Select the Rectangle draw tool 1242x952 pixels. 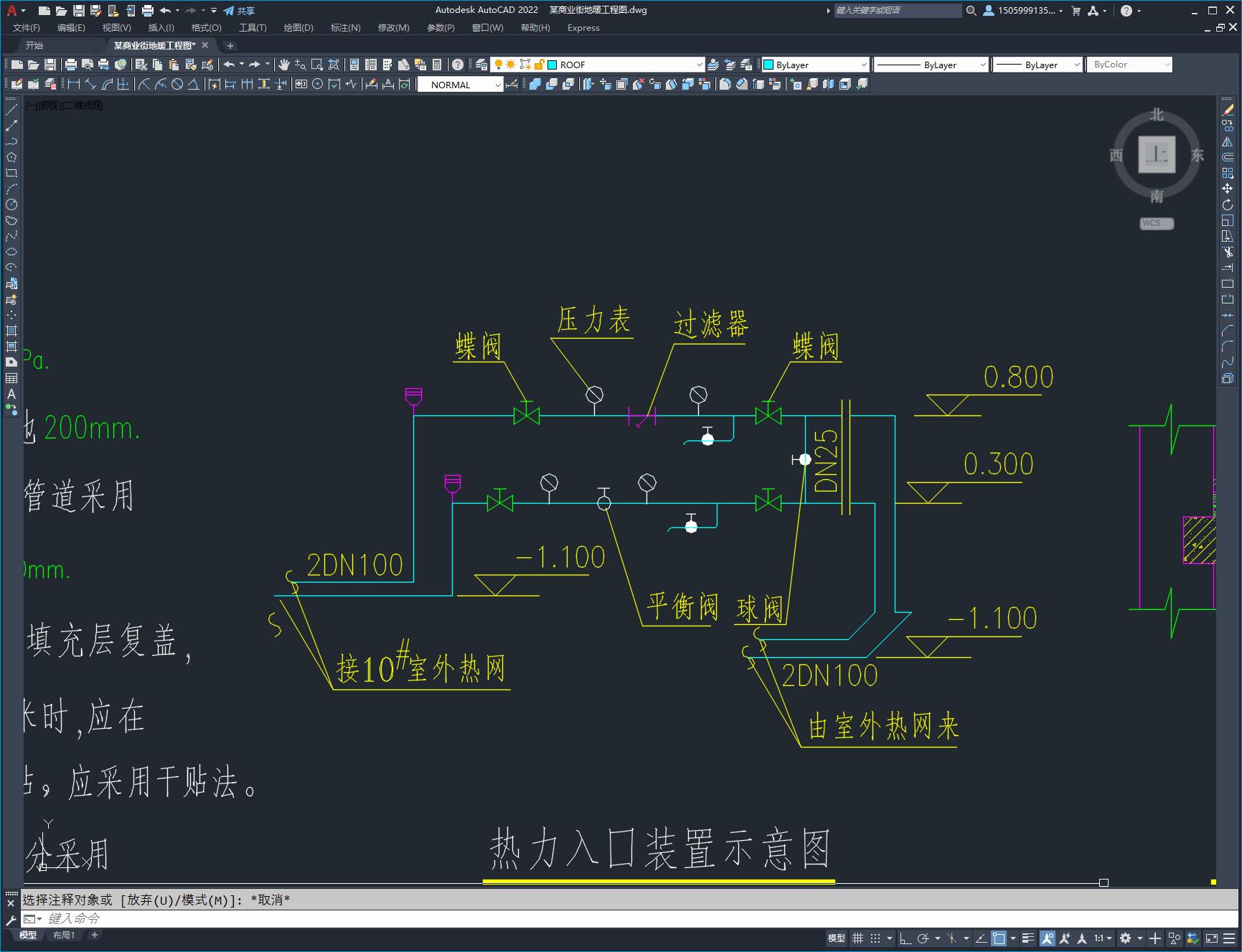point(11,173)
